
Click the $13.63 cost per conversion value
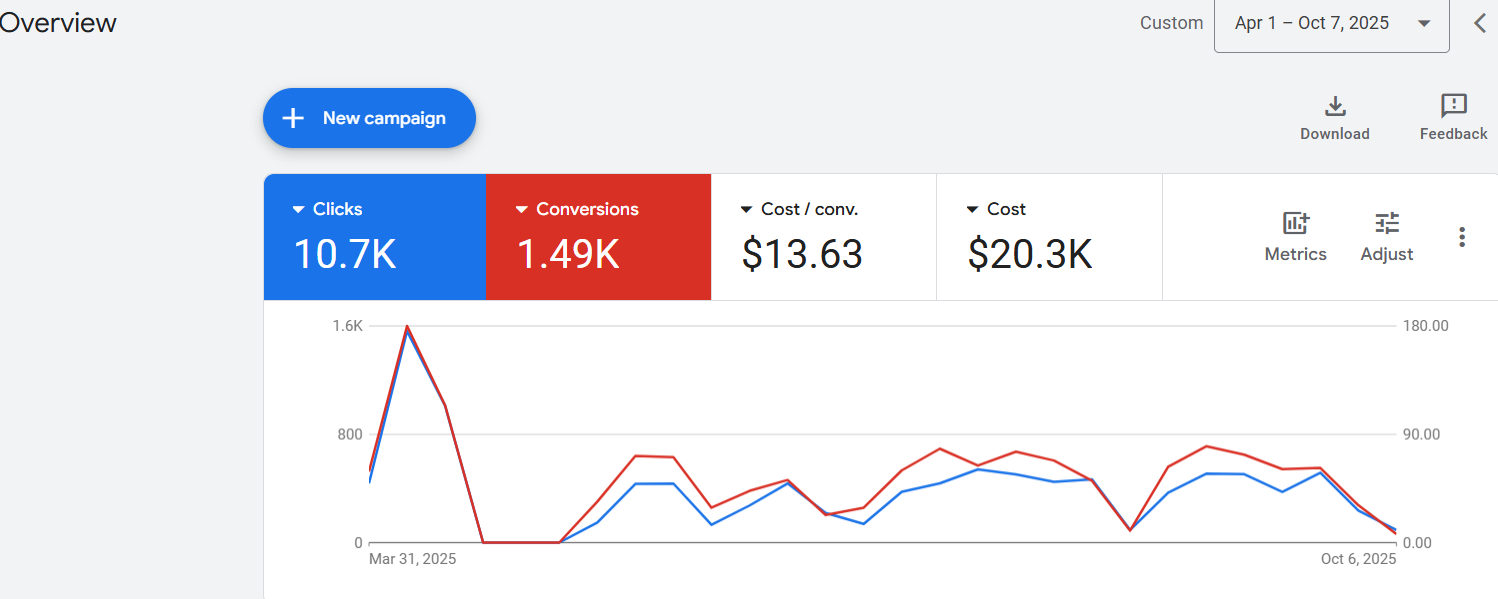coord(802,255)
